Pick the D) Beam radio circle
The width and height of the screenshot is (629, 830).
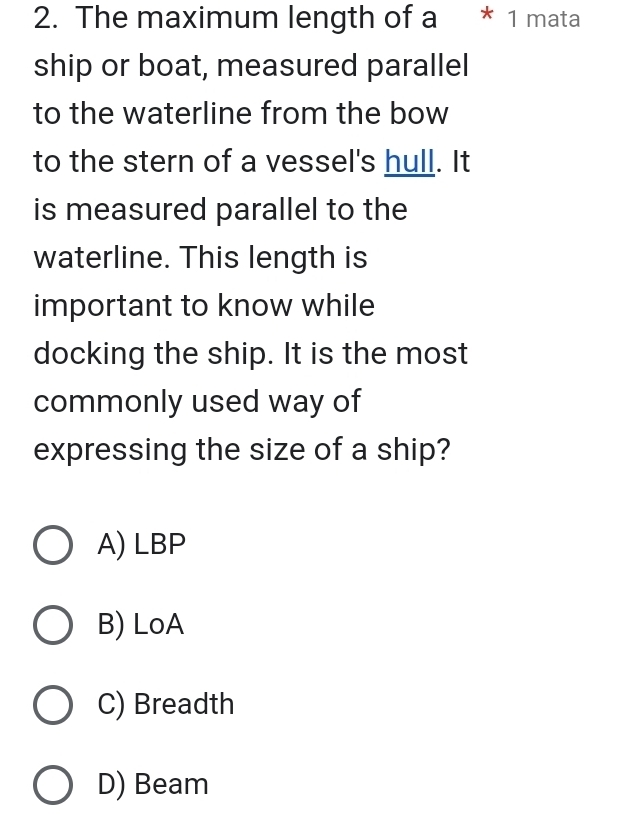tap(54, 785)
